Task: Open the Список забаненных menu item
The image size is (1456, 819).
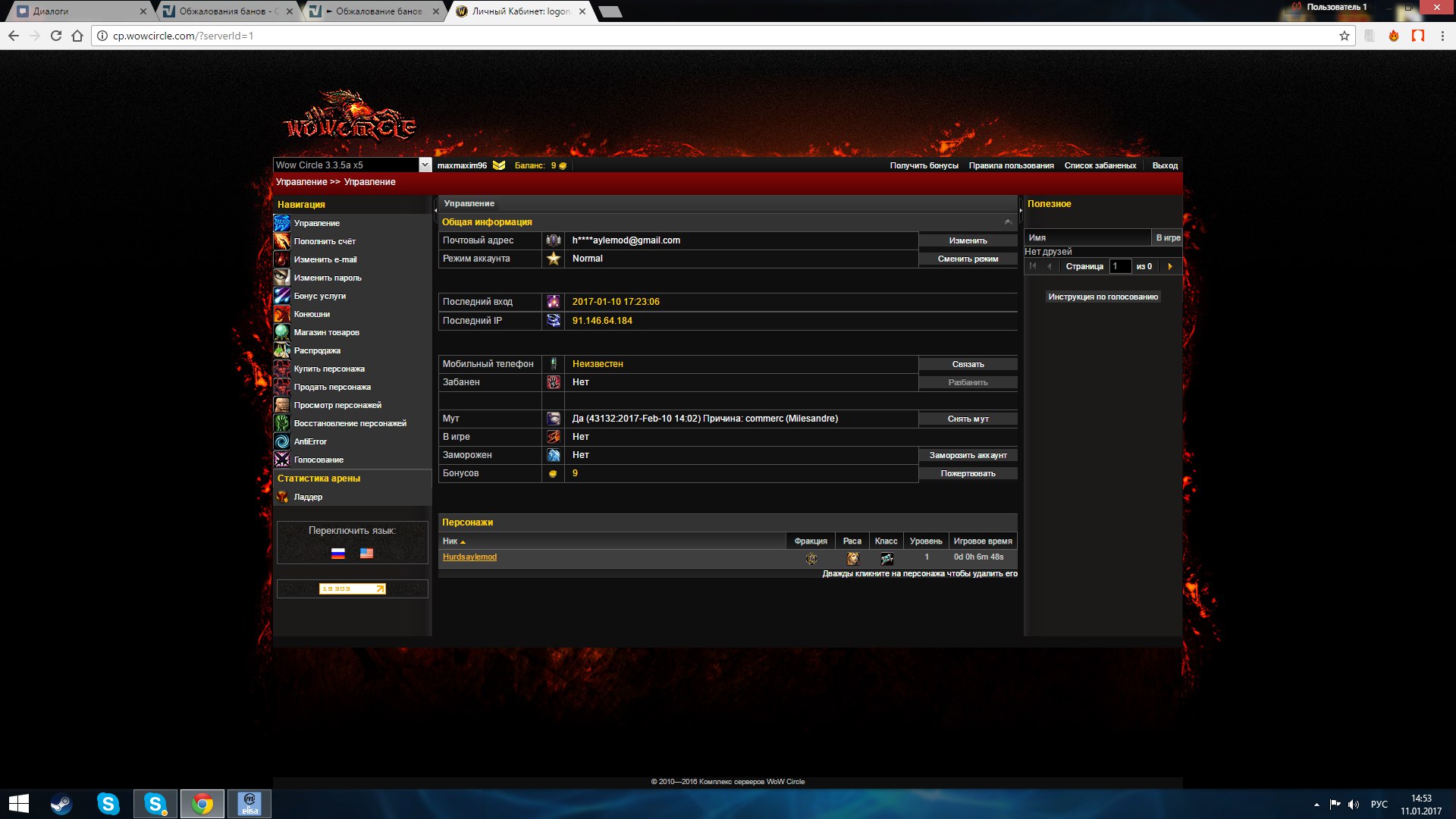Action: pyautogui.click(x=1100, y=165)
